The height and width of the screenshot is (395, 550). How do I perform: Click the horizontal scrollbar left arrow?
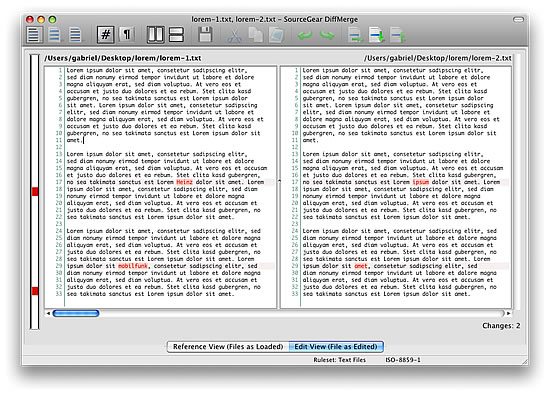48,313
